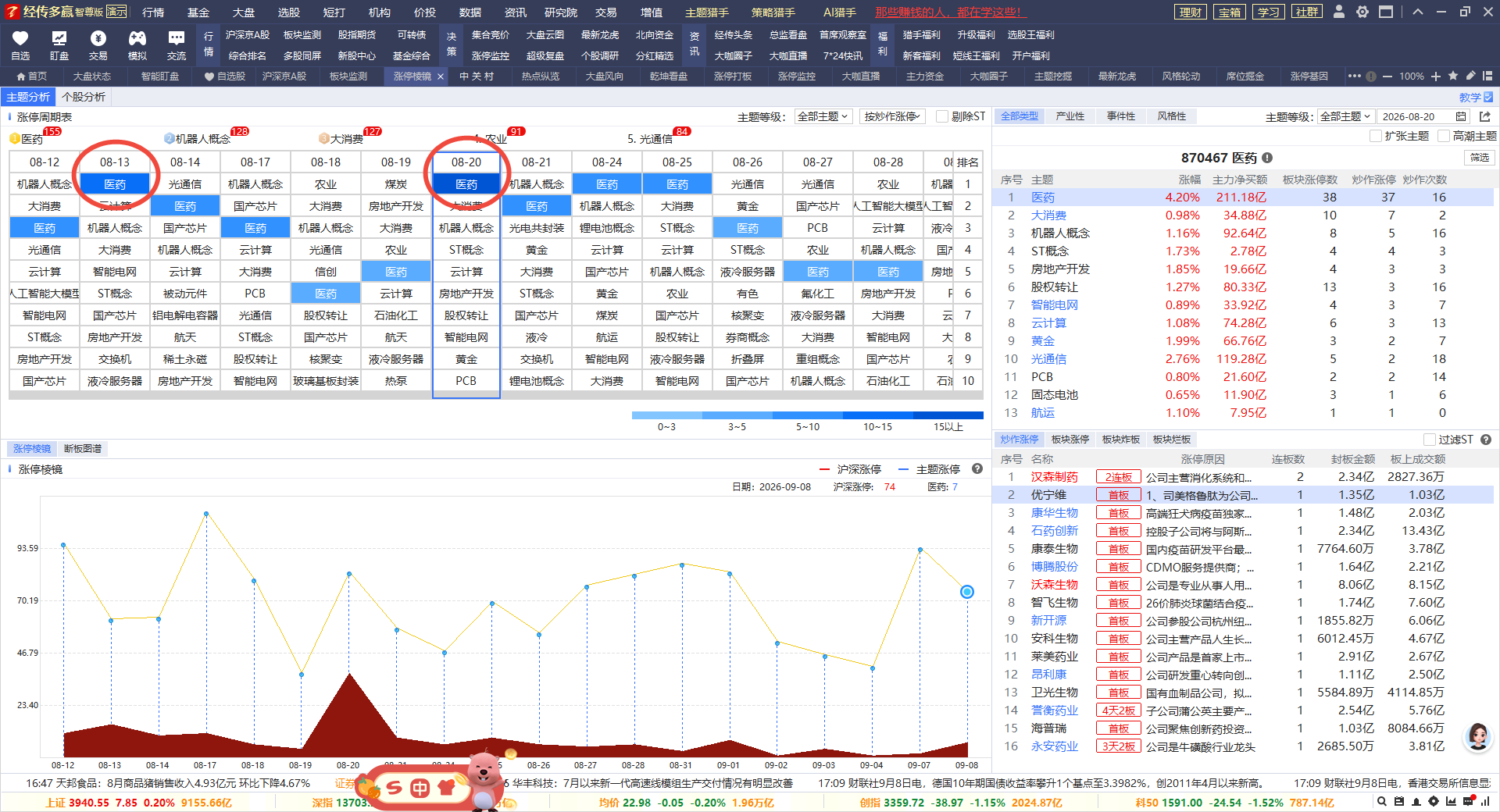Toggle the 教学 option at top right
Image resolution: width=1500 pixels, height=812 pixels.
tap(1476, 97)
